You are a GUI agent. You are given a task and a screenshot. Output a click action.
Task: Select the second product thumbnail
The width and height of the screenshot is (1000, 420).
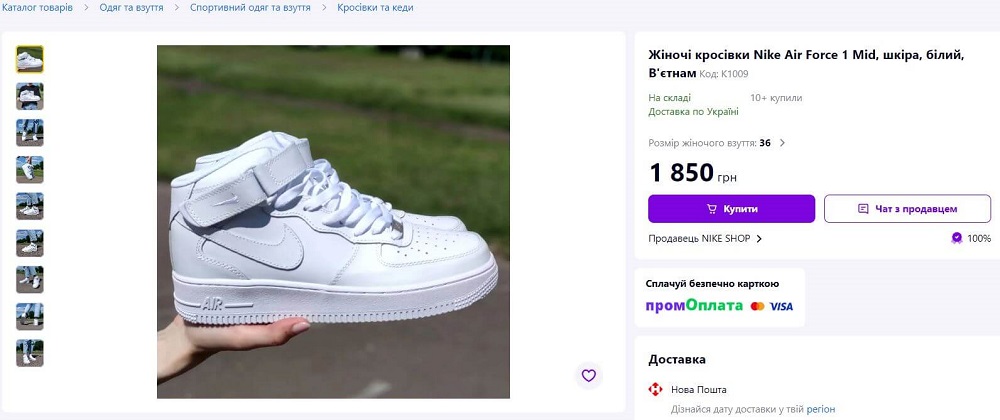(29, 97)
